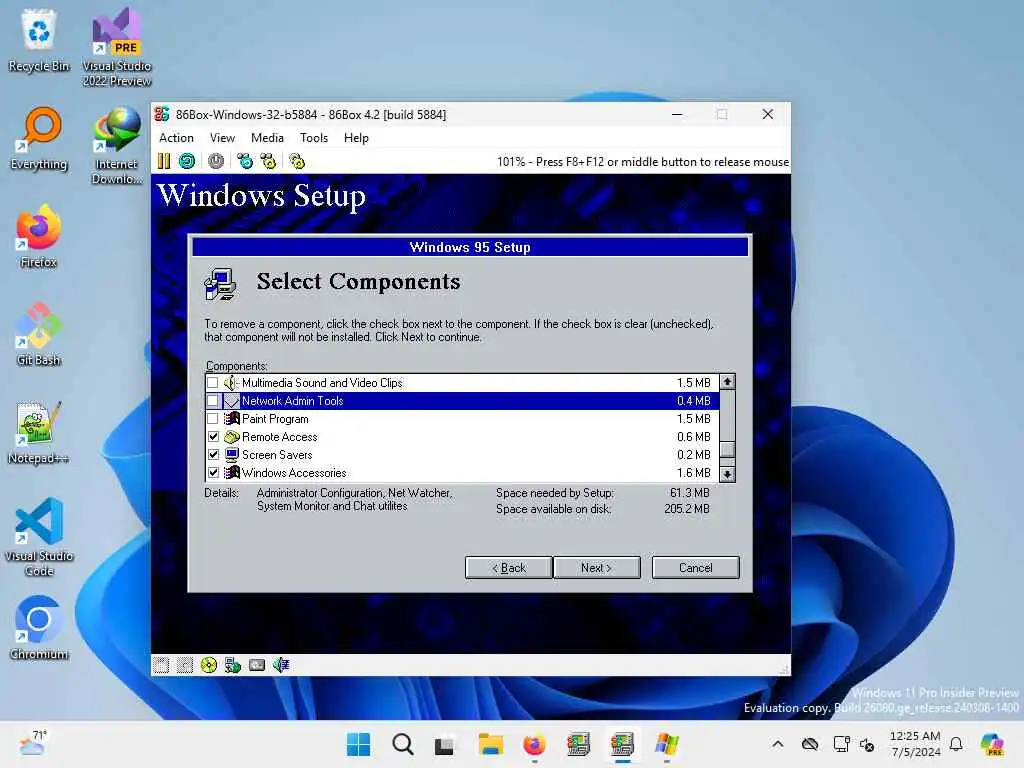Show hidden icons chevron in system tray
1024x768 pixels.
pos(777,744)
